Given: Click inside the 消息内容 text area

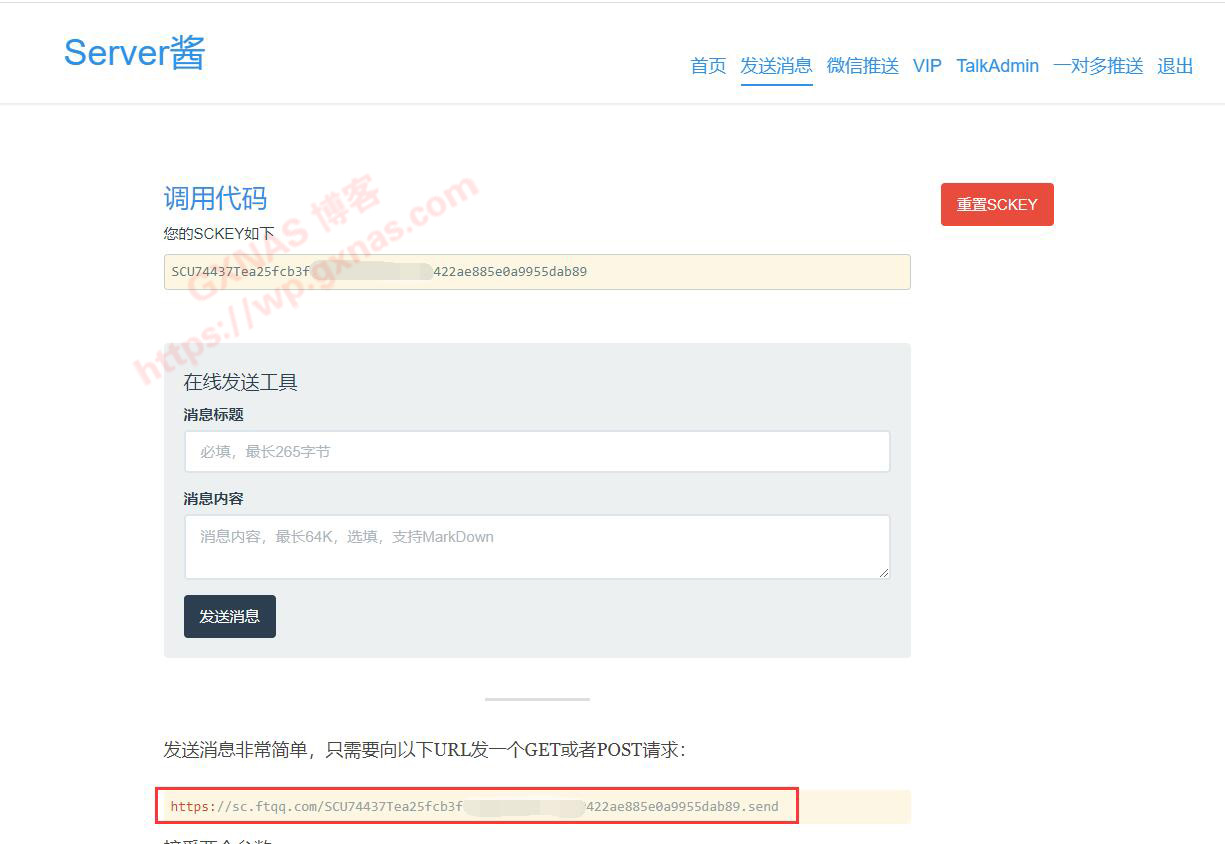Looking at the screenshot, I should pos(537,546).
